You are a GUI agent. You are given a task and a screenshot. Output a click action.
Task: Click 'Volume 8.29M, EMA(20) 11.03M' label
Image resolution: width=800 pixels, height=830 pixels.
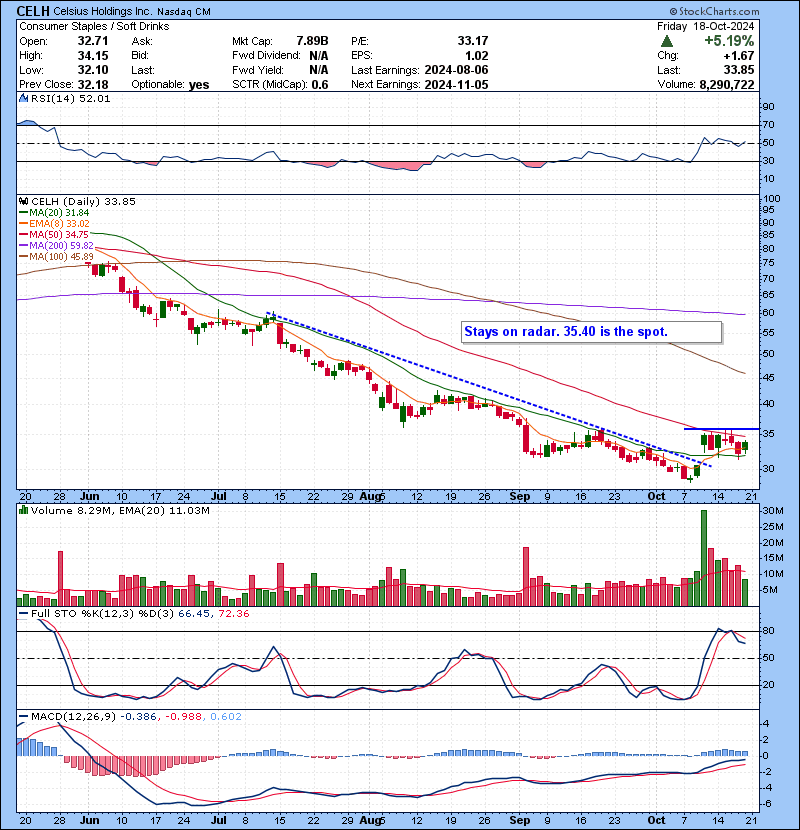point(120,510)
